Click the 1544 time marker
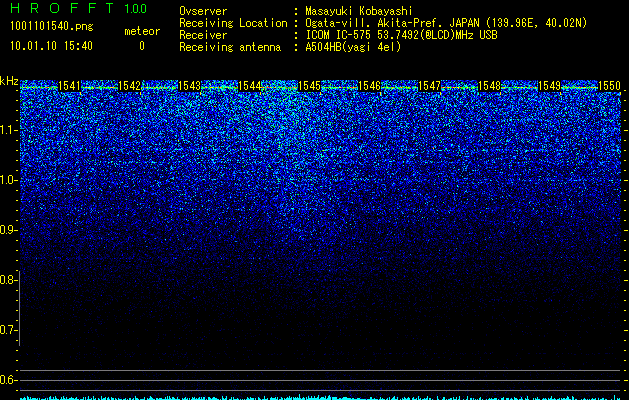629x400 pixels. [250, 86]
